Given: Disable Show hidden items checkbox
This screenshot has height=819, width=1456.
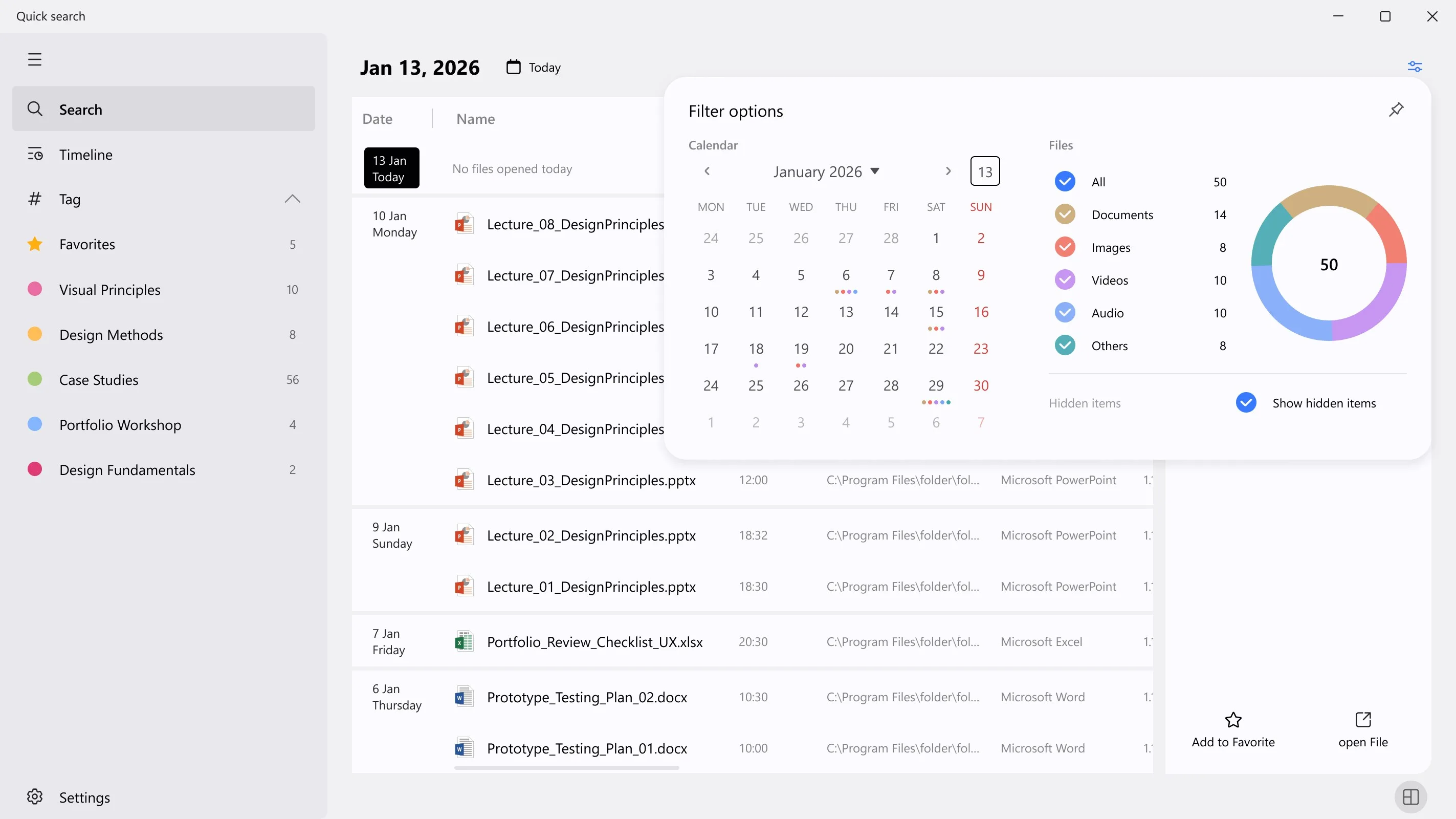Looking at the screenshot, I should point(1246,403).
